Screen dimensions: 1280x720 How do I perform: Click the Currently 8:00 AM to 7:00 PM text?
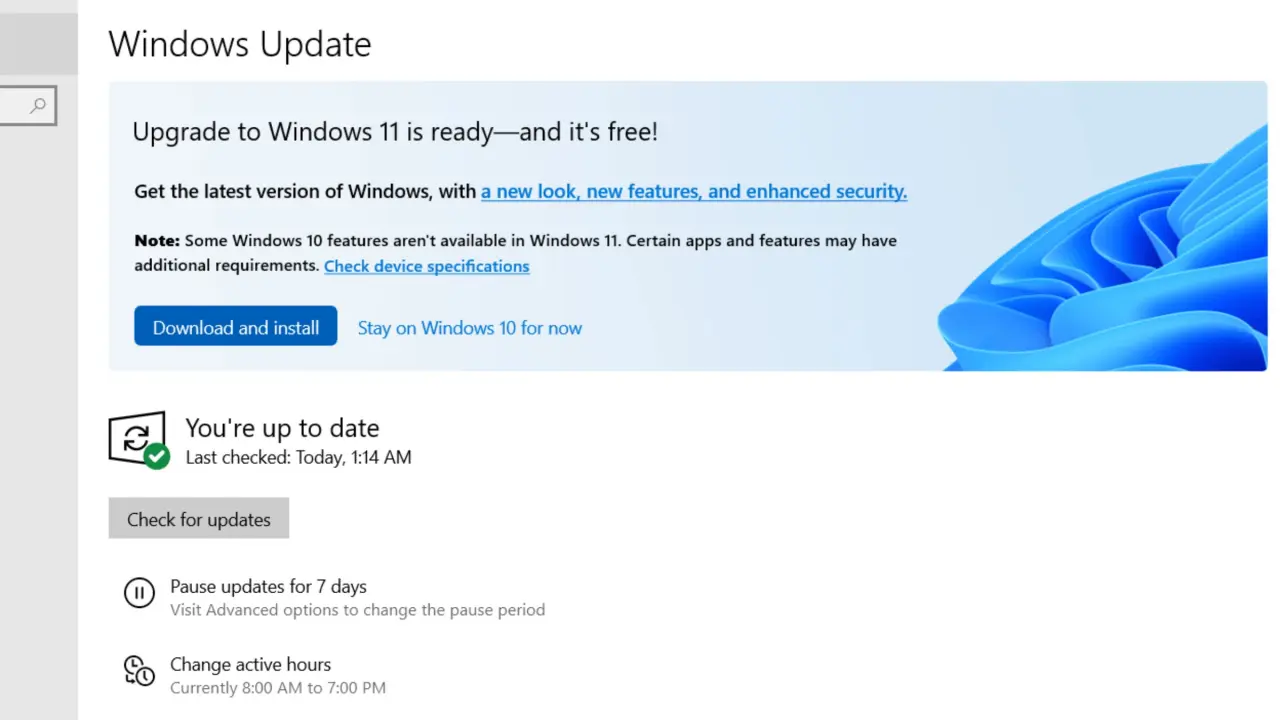point(278,688)
